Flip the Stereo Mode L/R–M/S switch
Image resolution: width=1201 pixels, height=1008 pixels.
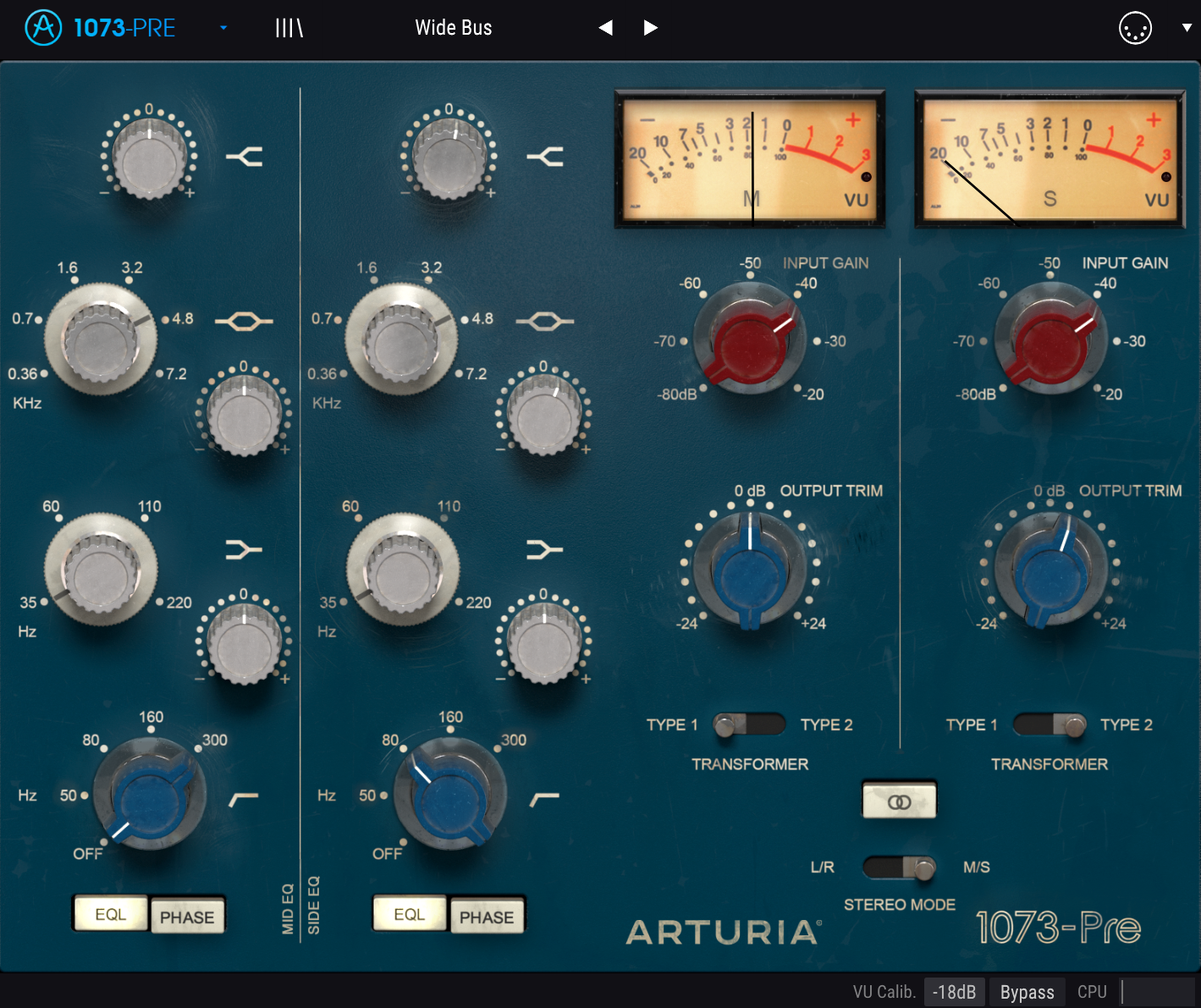[x=899, y=868]
